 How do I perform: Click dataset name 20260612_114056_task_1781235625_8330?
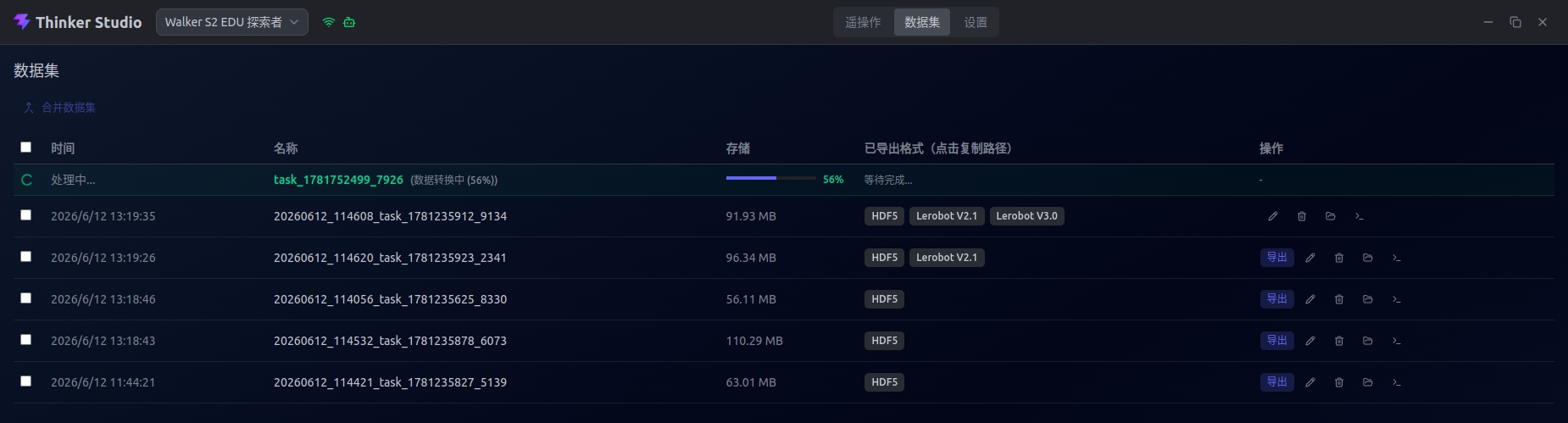[x=390, y=299]
